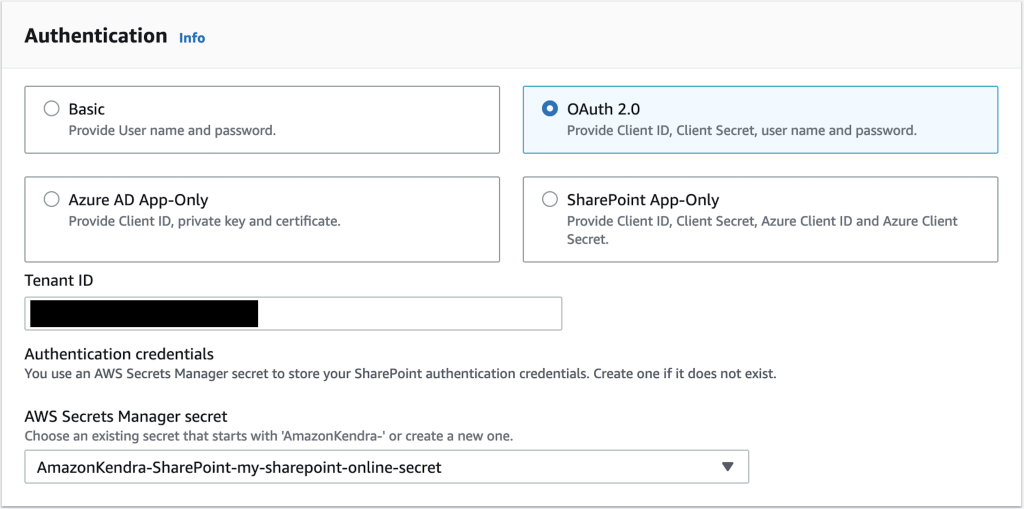Click the 'SharePoint App-Only' card title
Screen dimensions: 1024x509
click(x=643, y=200)
